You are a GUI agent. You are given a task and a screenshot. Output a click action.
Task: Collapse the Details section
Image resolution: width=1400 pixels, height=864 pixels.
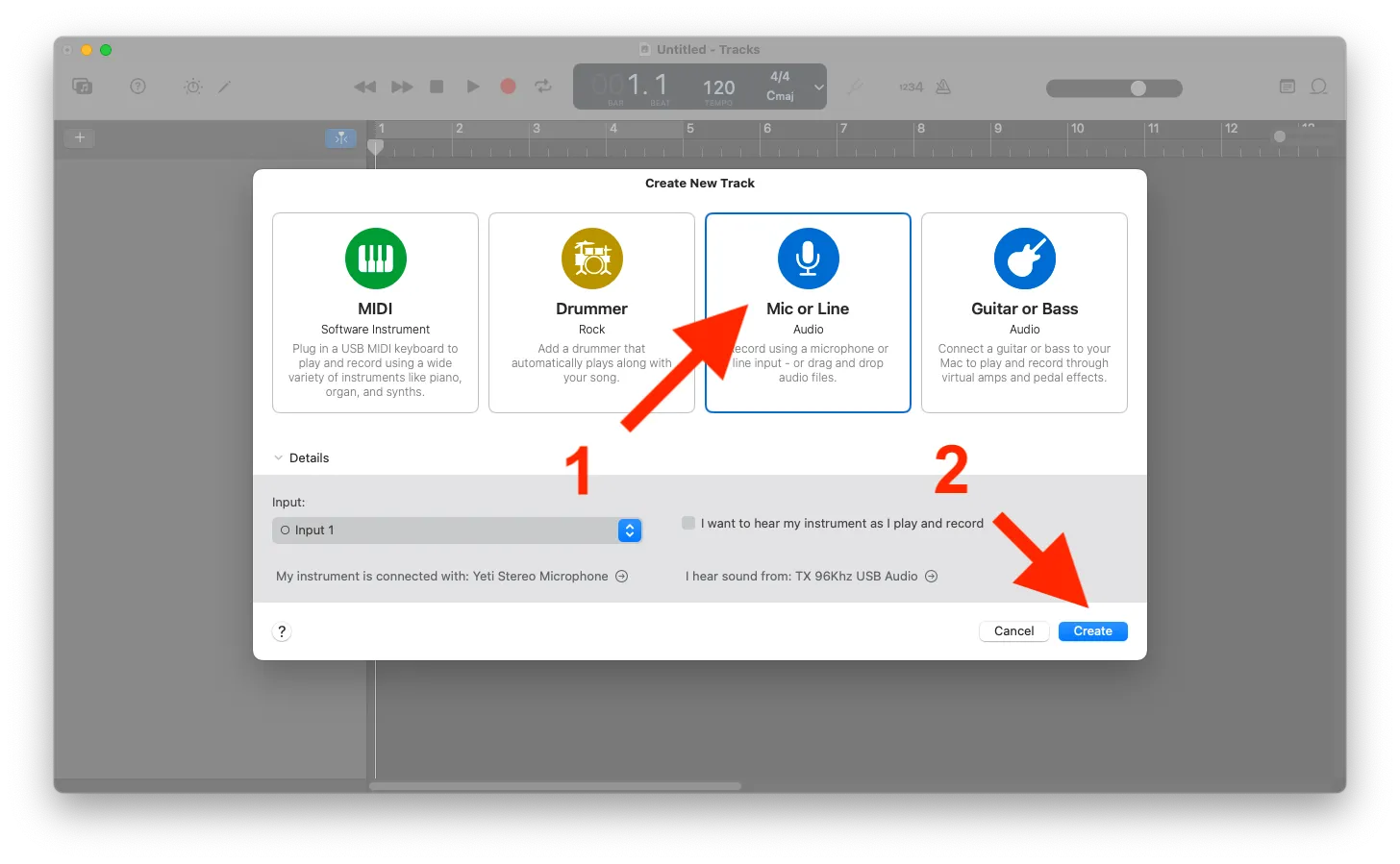tap(279, 457)
